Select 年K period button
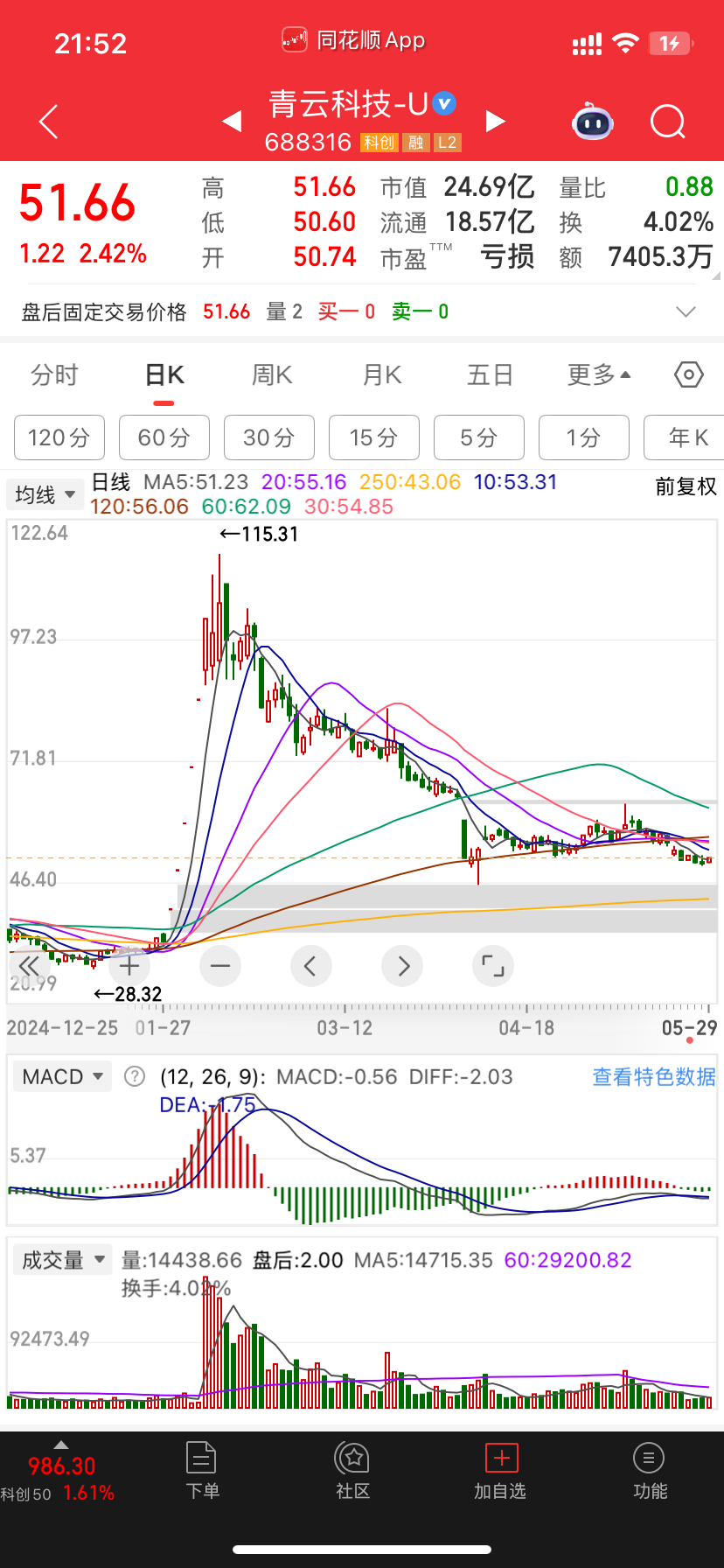 click(x=684, y=437)
